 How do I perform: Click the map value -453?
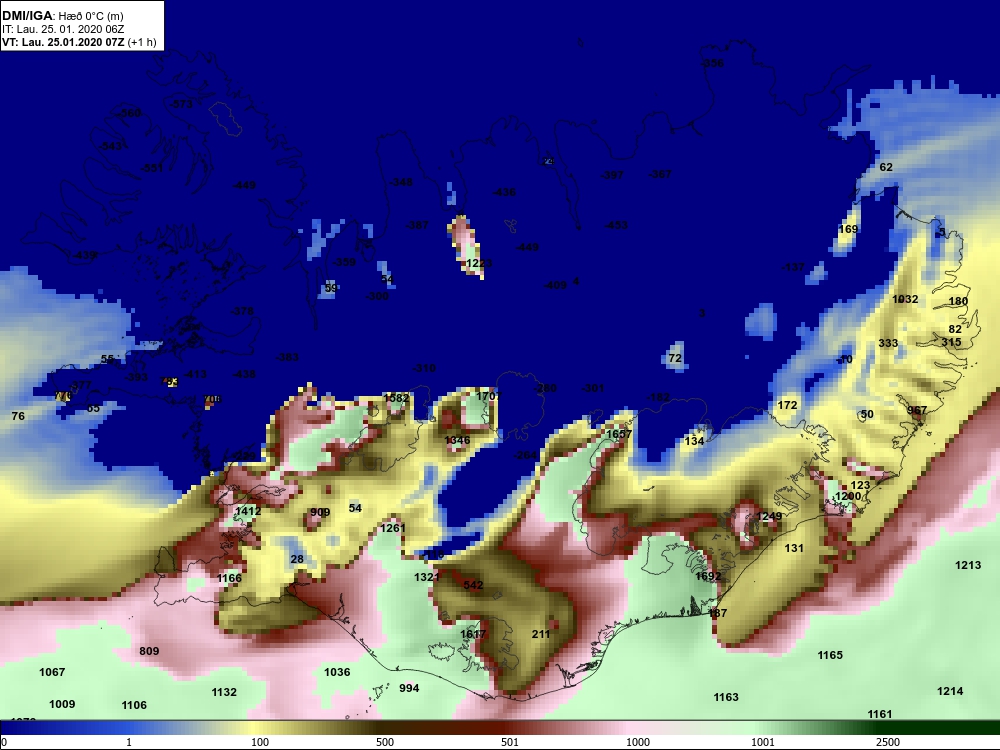pyautogui.click(x=616, y=225)
